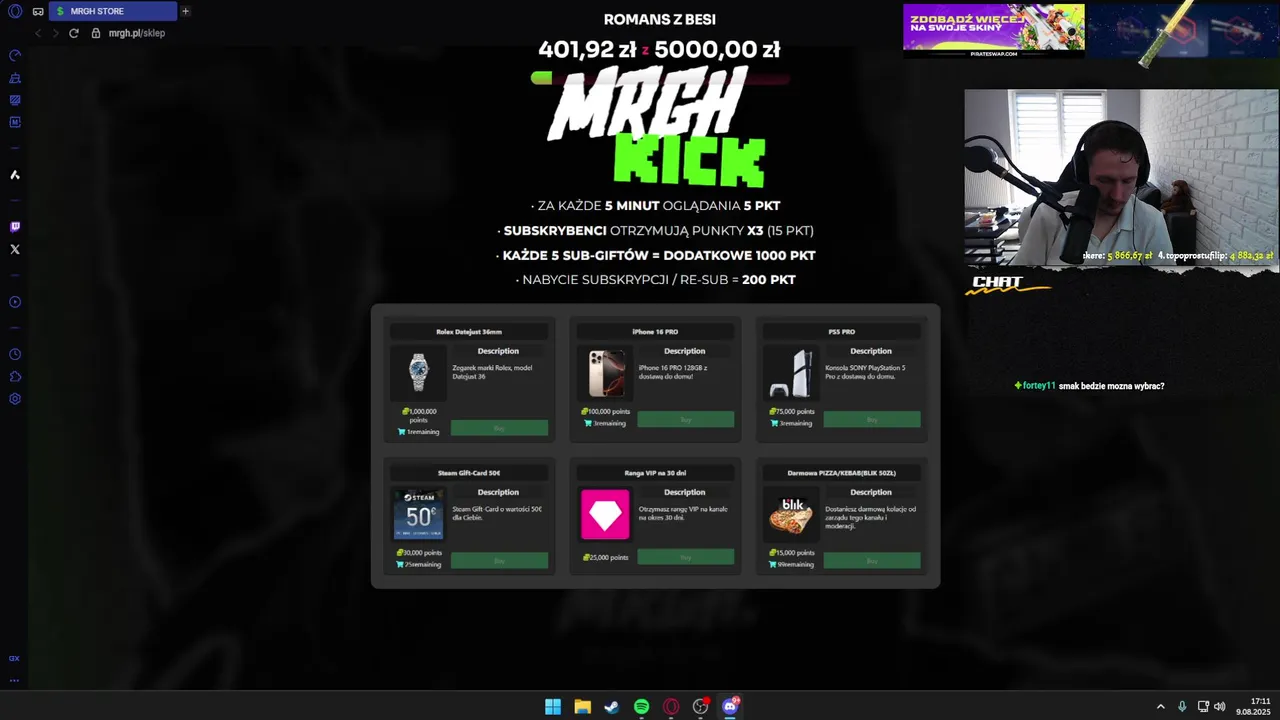Buy the Steam Gift-Card 50€

tap(499, 561)
